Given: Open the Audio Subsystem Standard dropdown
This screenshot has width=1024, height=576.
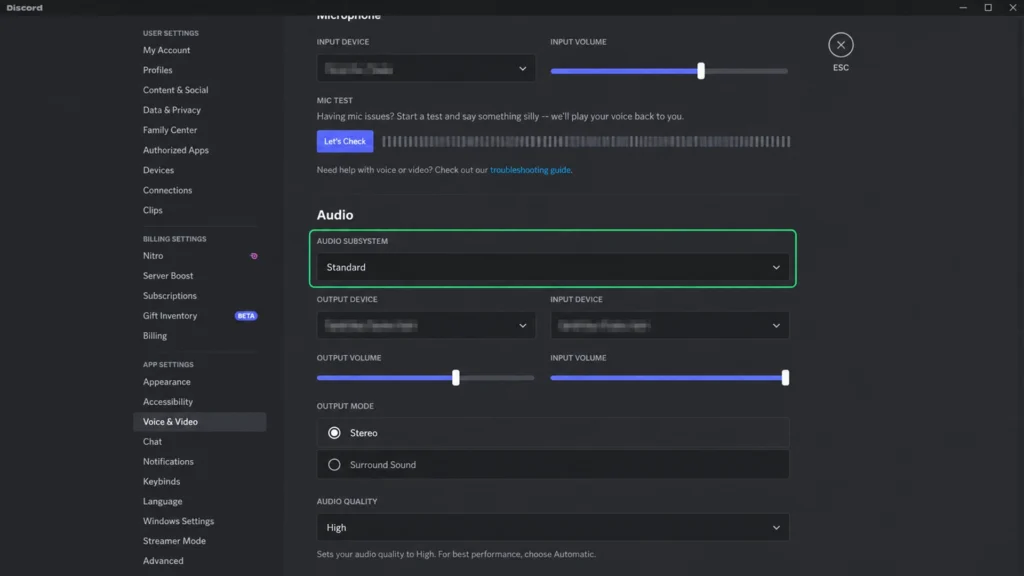Looking at the screenshot, I should (552, 267).
